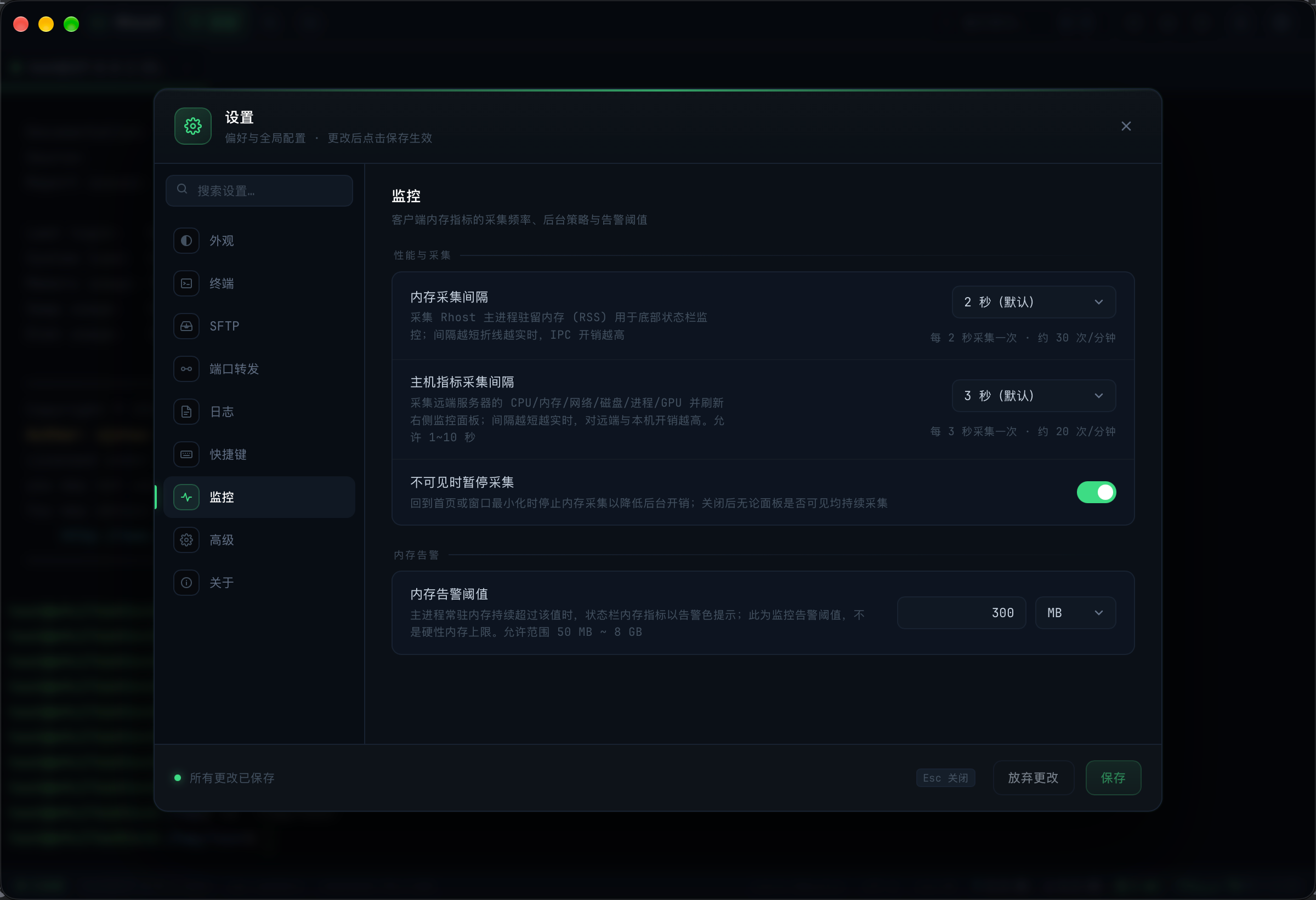Click the SFTP tray sidebar icon
The height and width of the screenshot is (900, 1316).
coord(186,326)
